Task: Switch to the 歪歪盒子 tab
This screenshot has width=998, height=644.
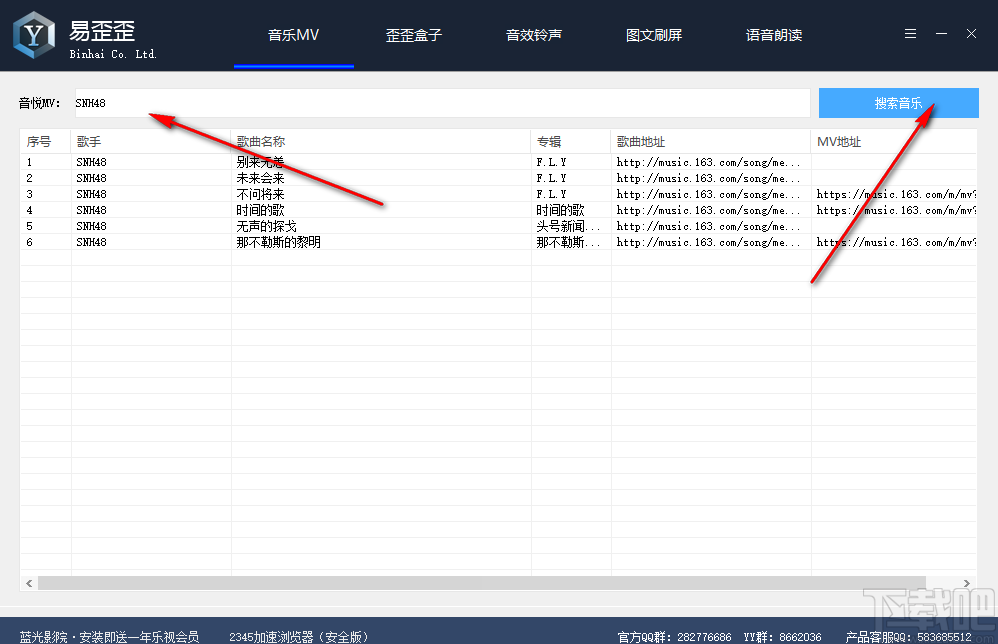Action: (413, 34)
